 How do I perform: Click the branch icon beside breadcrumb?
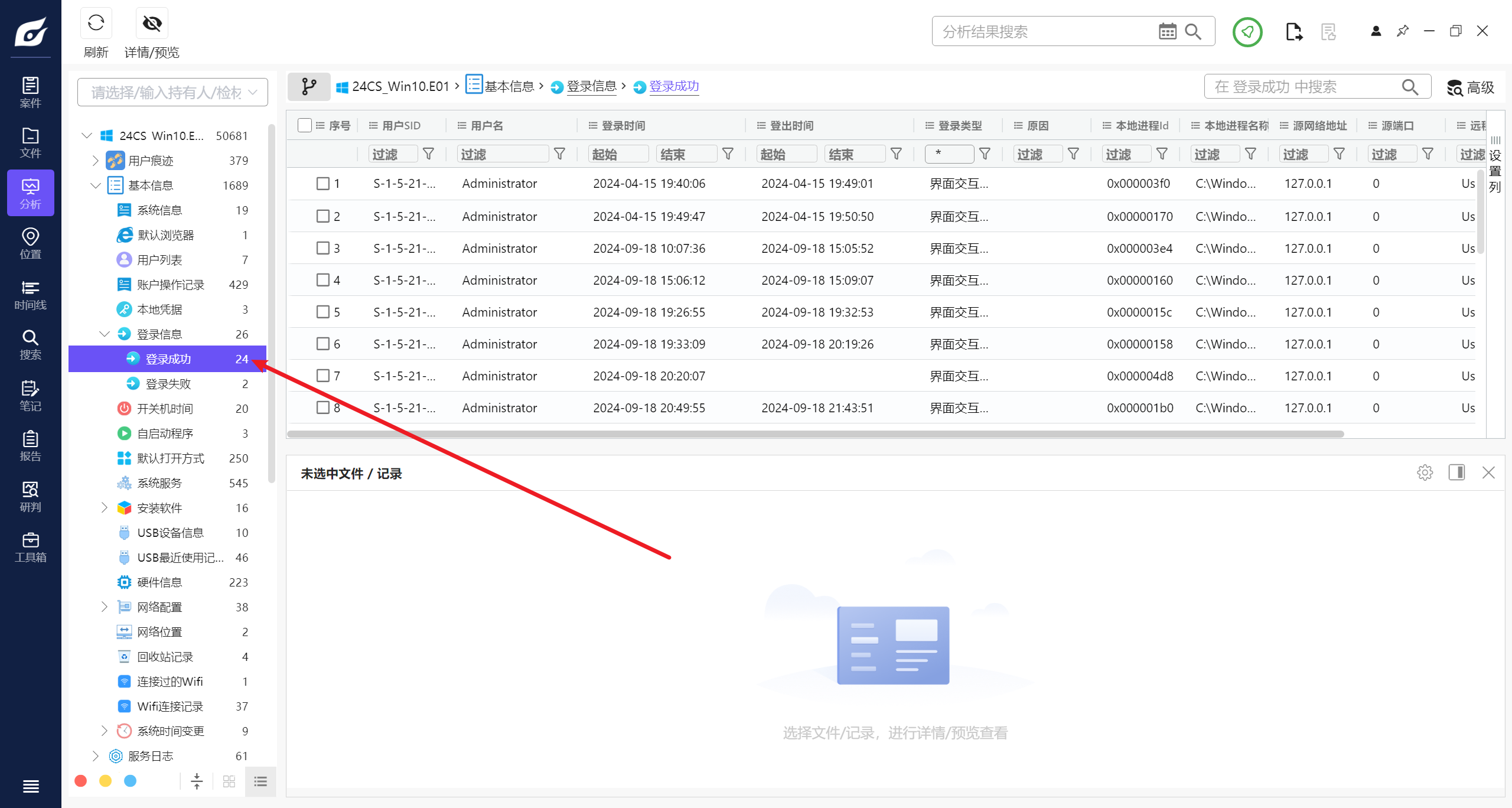click(x=308, y=87)
